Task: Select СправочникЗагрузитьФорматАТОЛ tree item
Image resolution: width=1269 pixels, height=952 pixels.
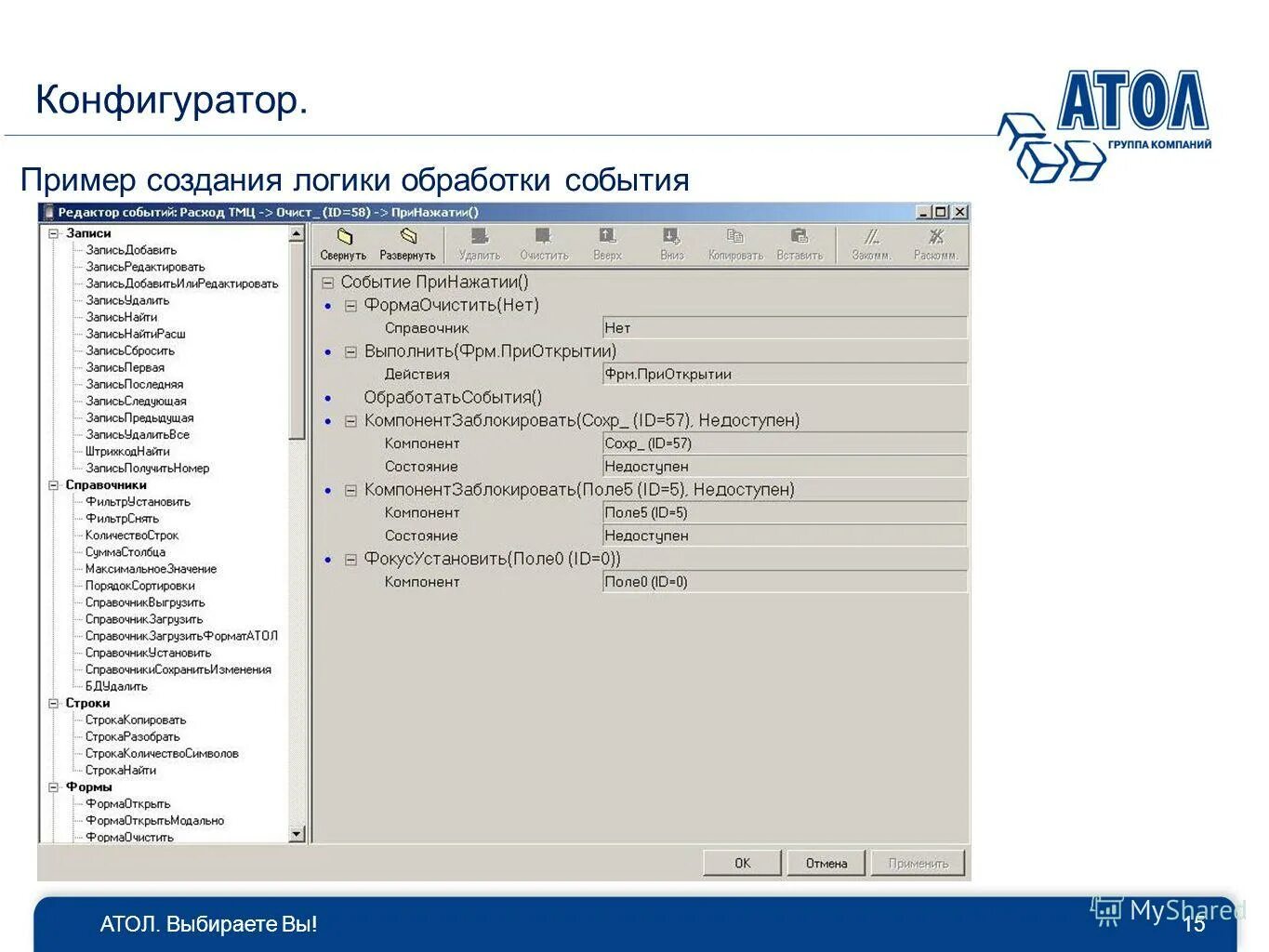Action: 182,636
